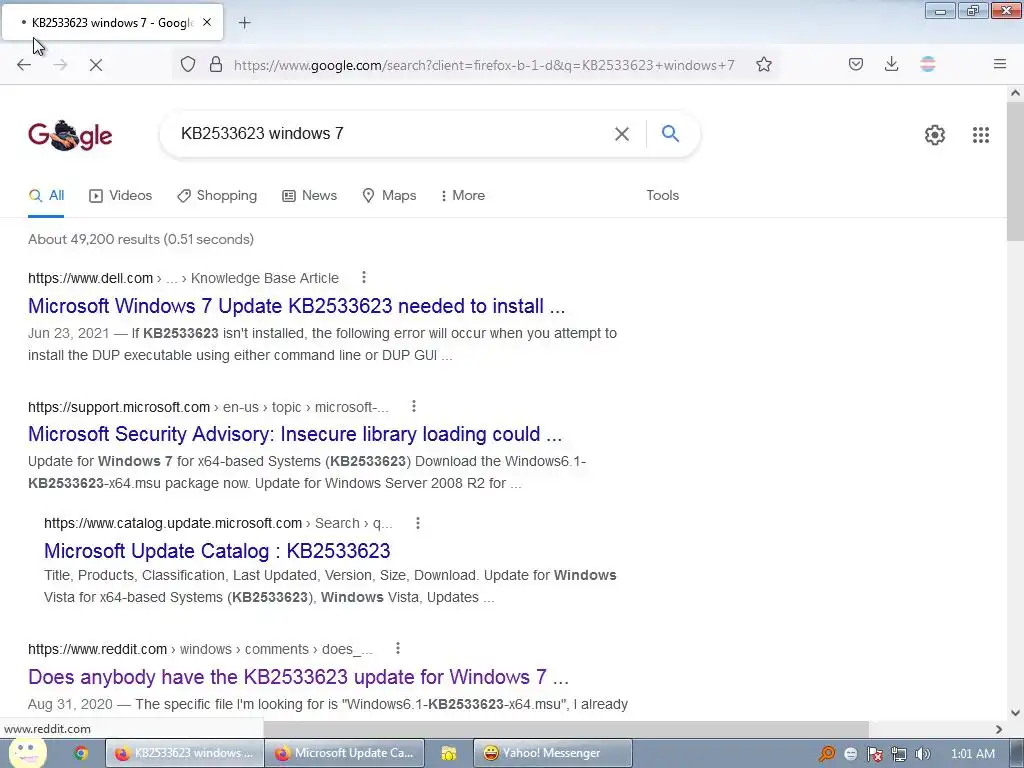
Task: Open Yahoo! Messenger from taskbar
Action: (x=552, y=754)
